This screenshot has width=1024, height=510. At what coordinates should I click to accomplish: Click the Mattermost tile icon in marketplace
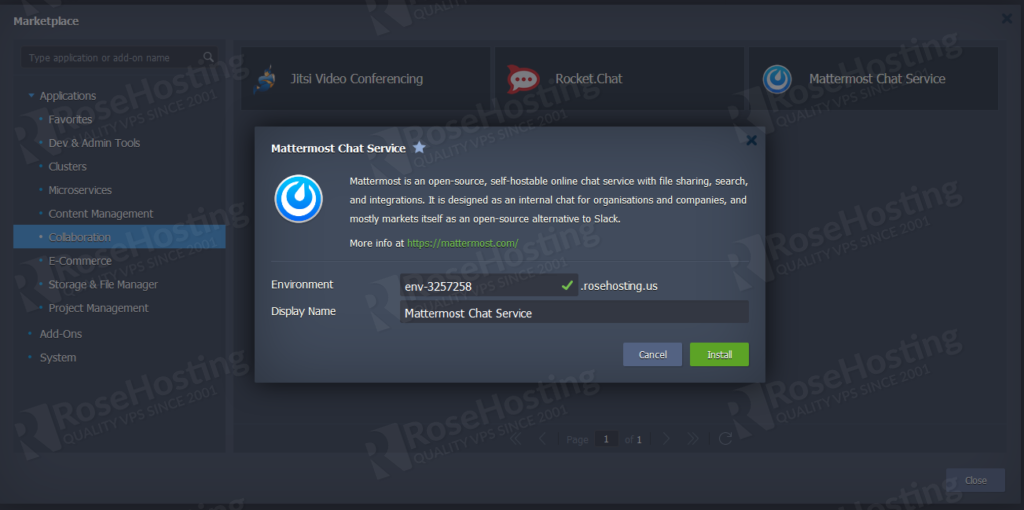coord(777,79)
